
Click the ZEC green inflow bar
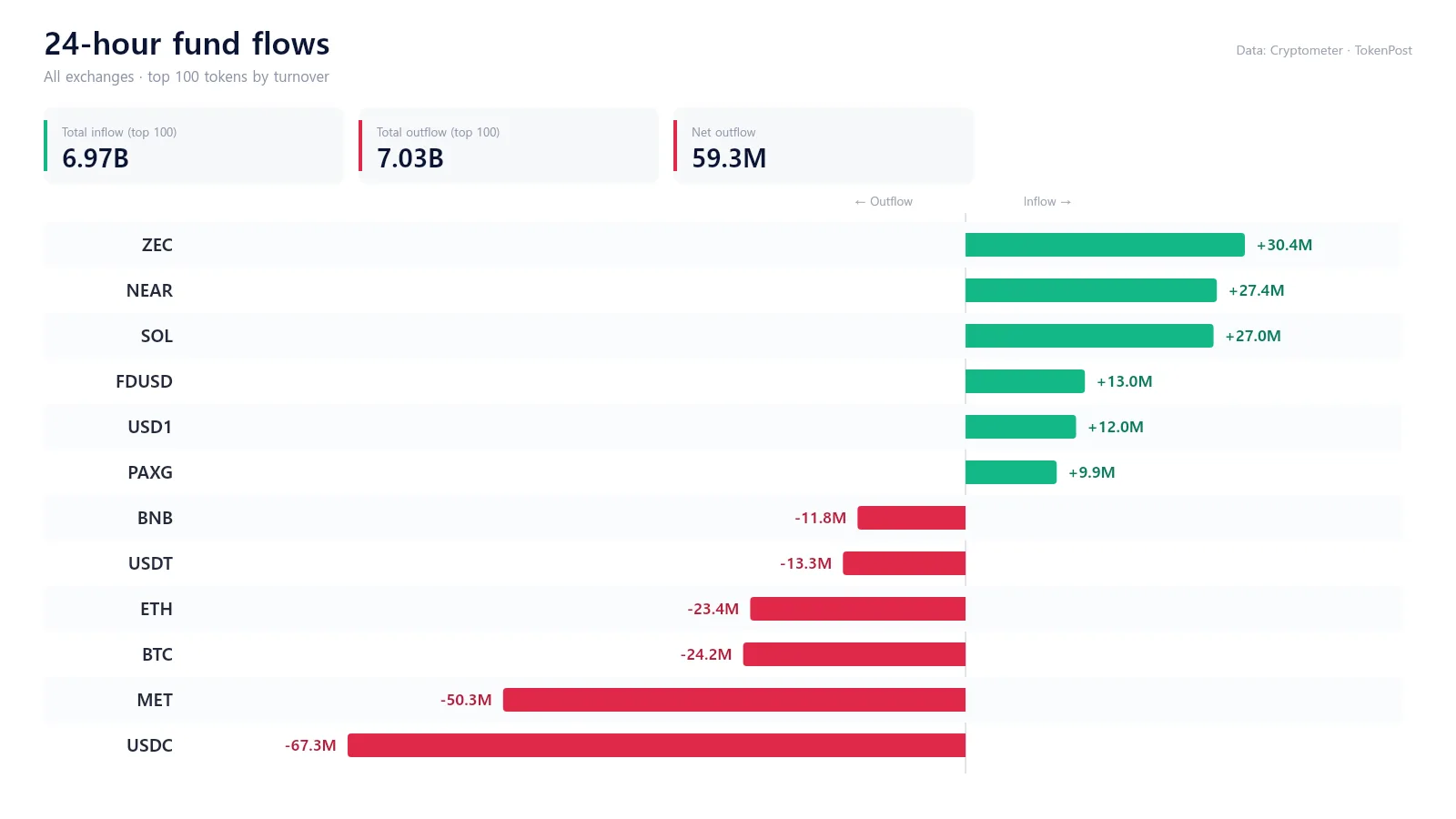1105,245
